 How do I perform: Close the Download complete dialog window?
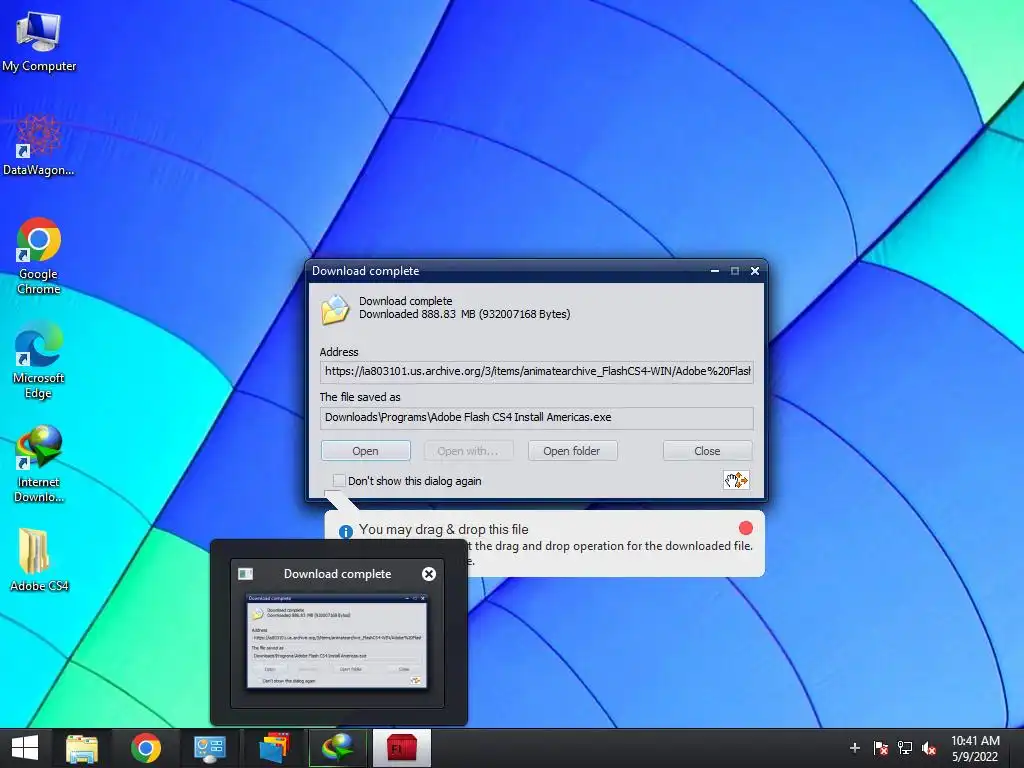tap(755, 271)
